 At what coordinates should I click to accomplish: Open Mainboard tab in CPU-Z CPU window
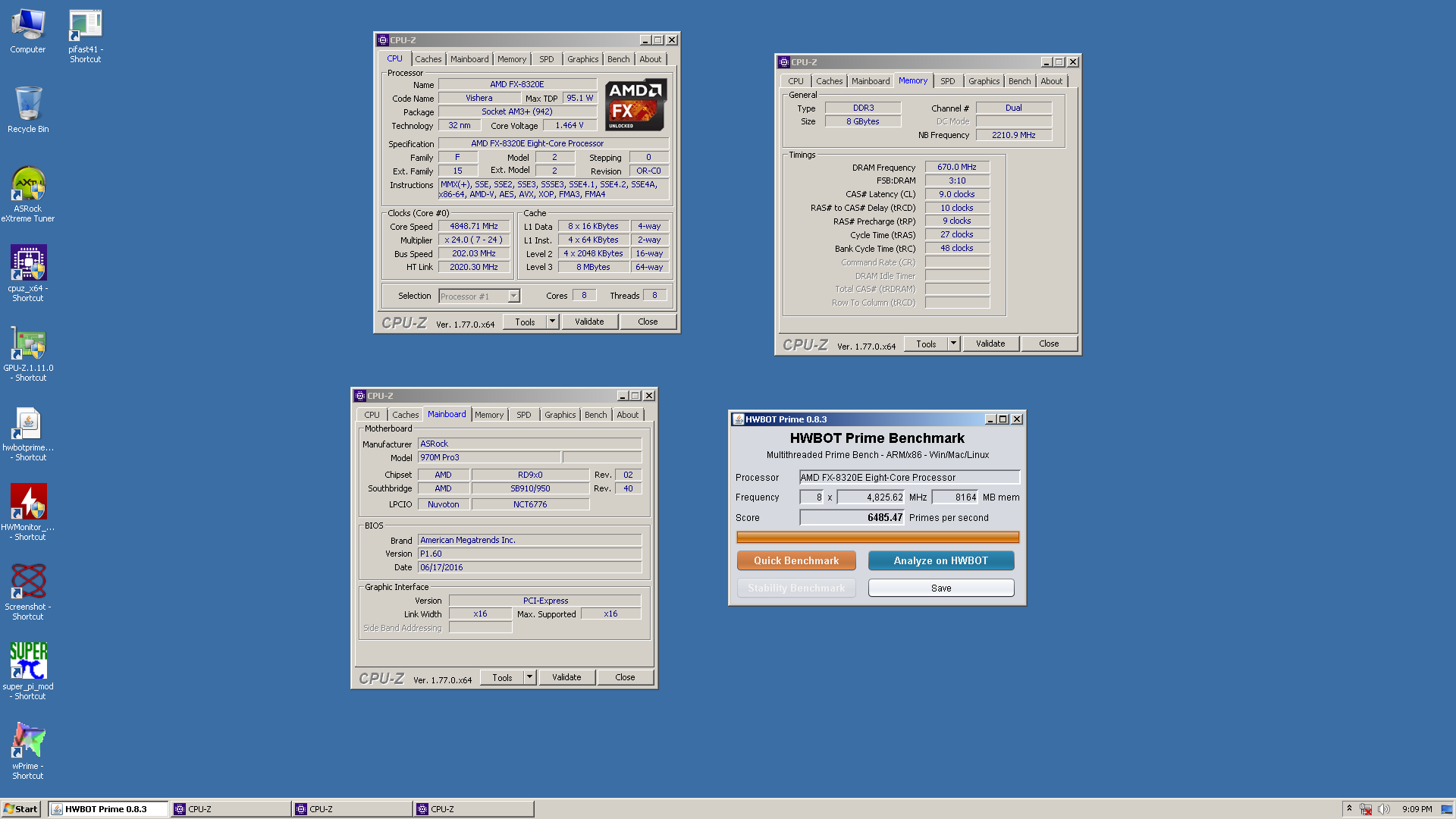469,59
